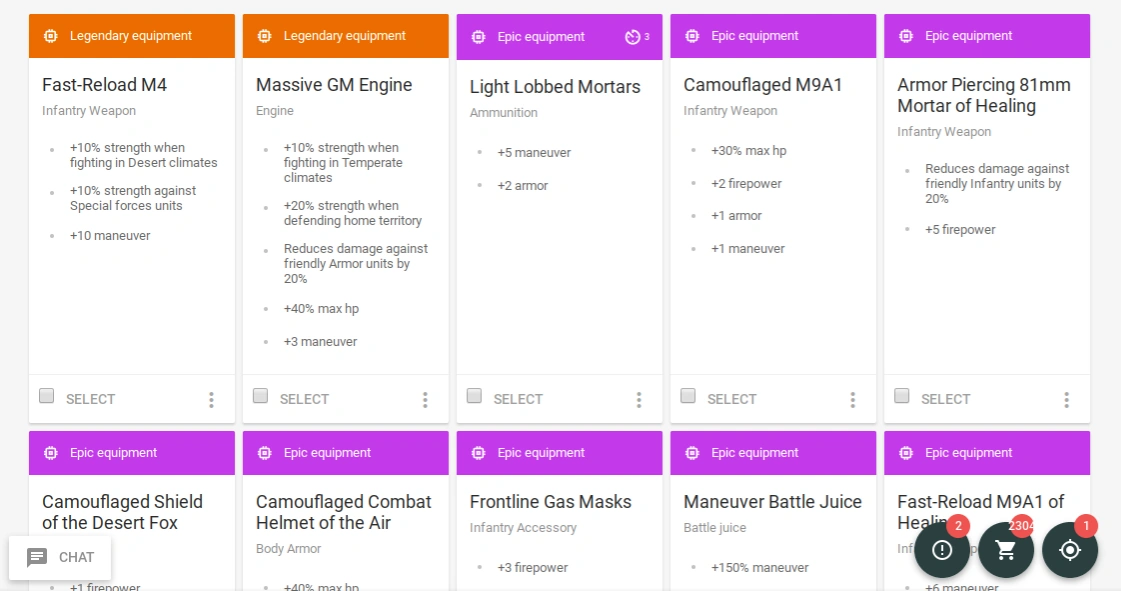Click the purple header of Armor Piercing 81mm Mortar

(x=986, y=36)
